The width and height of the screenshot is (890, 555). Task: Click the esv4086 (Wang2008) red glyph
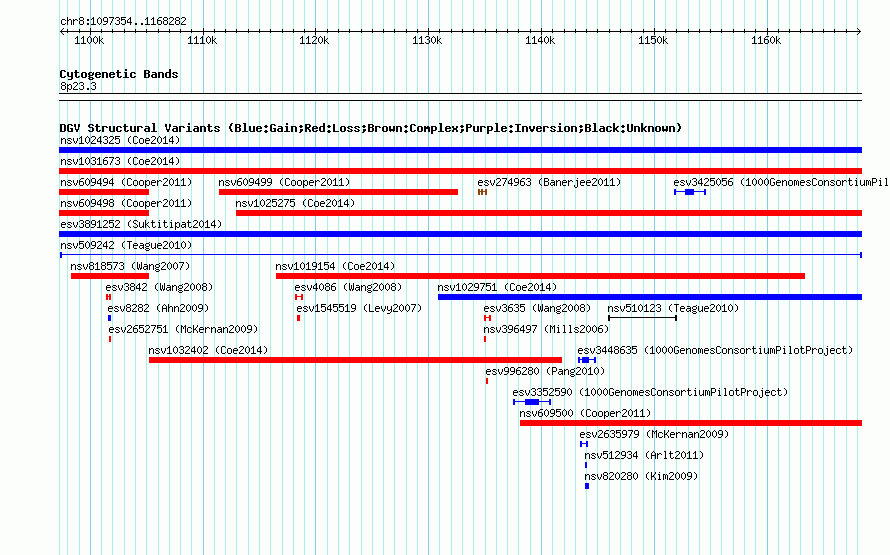[x=299, y=297]
